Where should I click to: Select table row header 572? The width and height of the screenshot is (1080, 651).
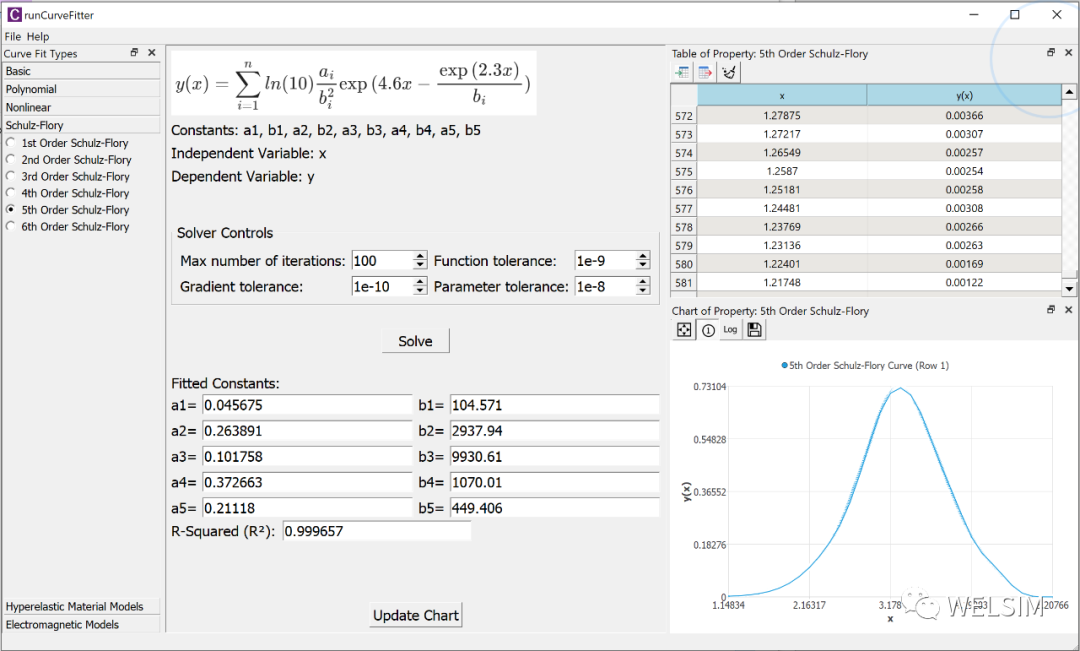[x=684, y=116]
